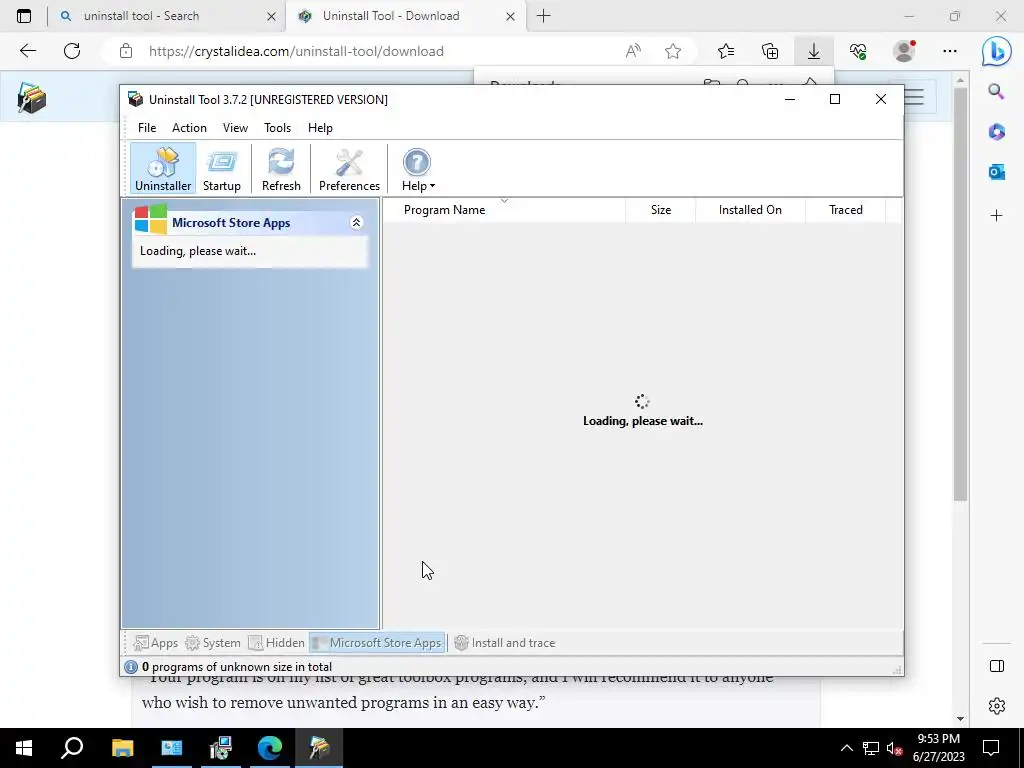
Task: Open the Help toolbar dropdown
Action: pyautogui.click(x=417, y=169)
